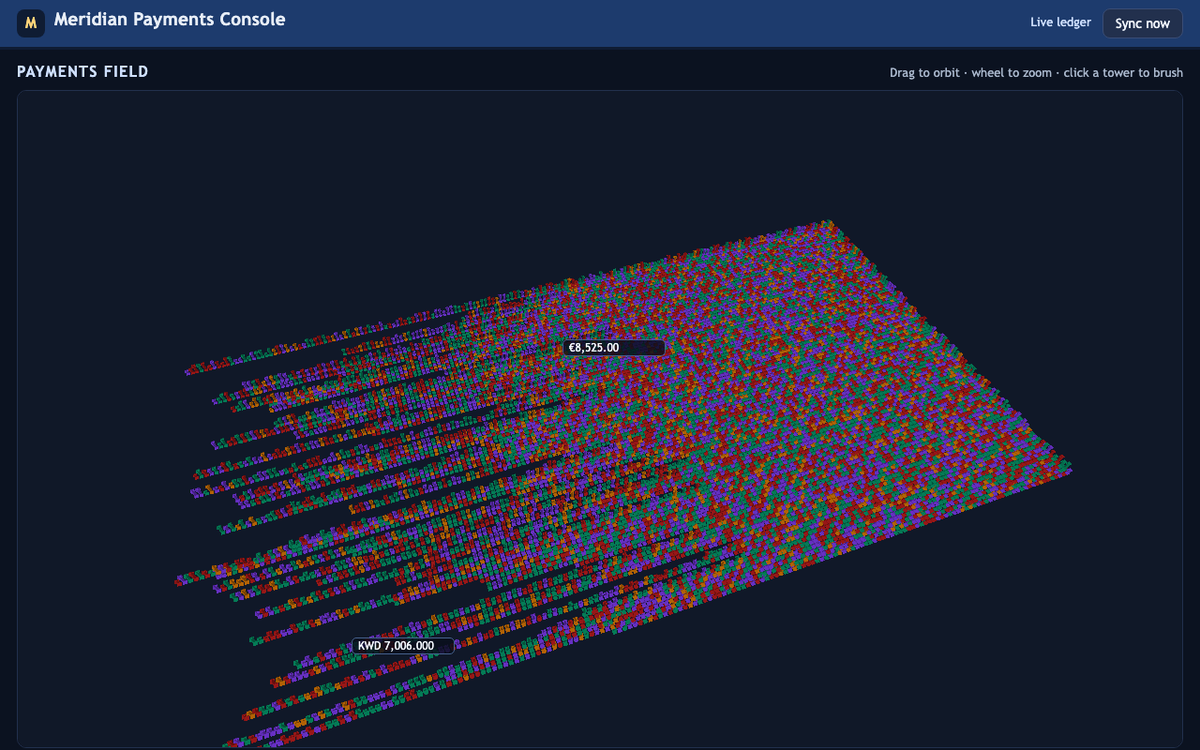Select the €8,525.00 tower label

coord(614,348)
